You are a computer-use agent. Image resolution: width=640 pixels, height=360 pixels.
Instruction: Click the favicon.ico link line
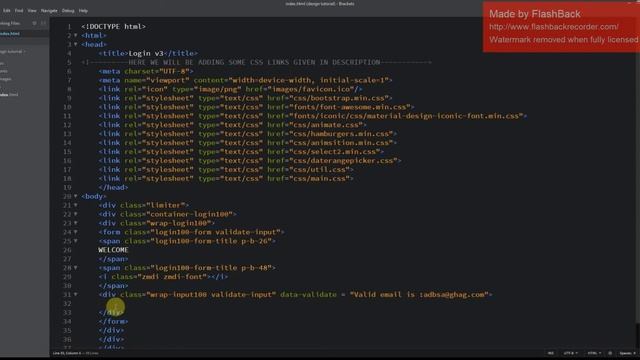[230, 89]
